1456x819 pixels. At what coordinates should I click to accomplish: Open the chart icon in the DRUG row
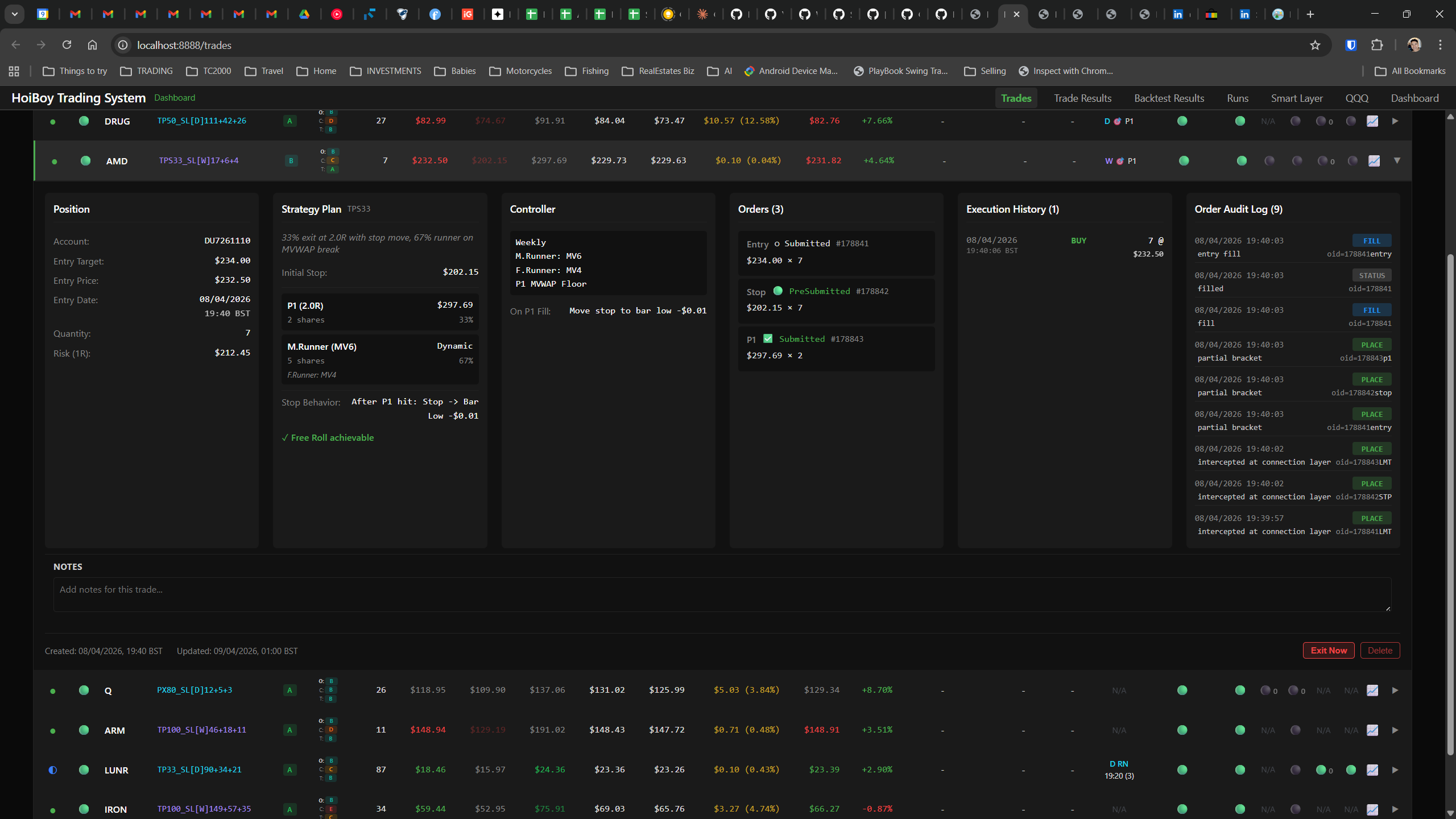coord(1372,121)
